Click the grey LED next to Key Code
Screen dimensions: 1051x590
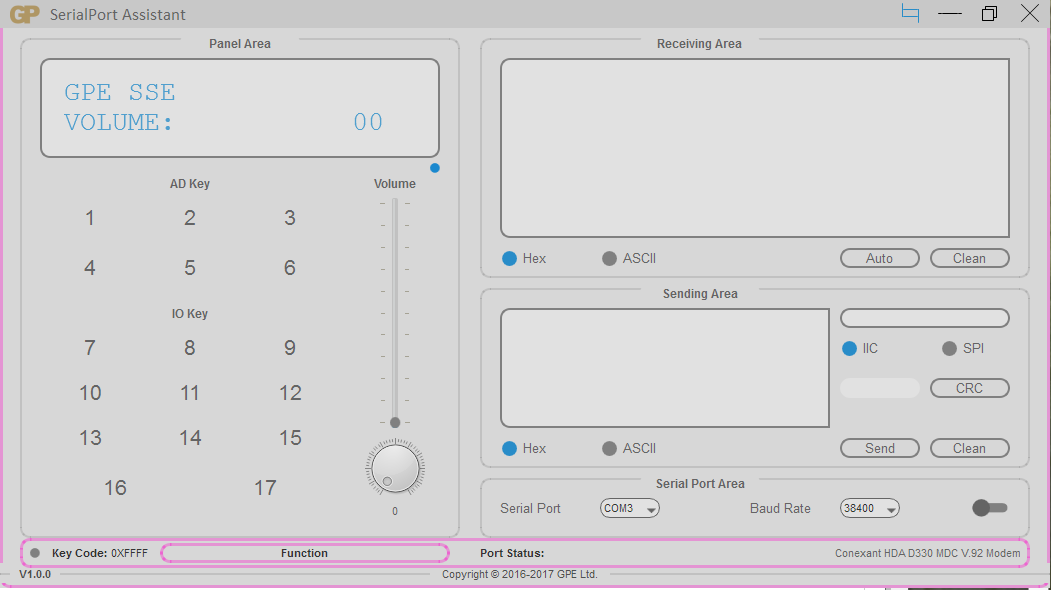35,553
